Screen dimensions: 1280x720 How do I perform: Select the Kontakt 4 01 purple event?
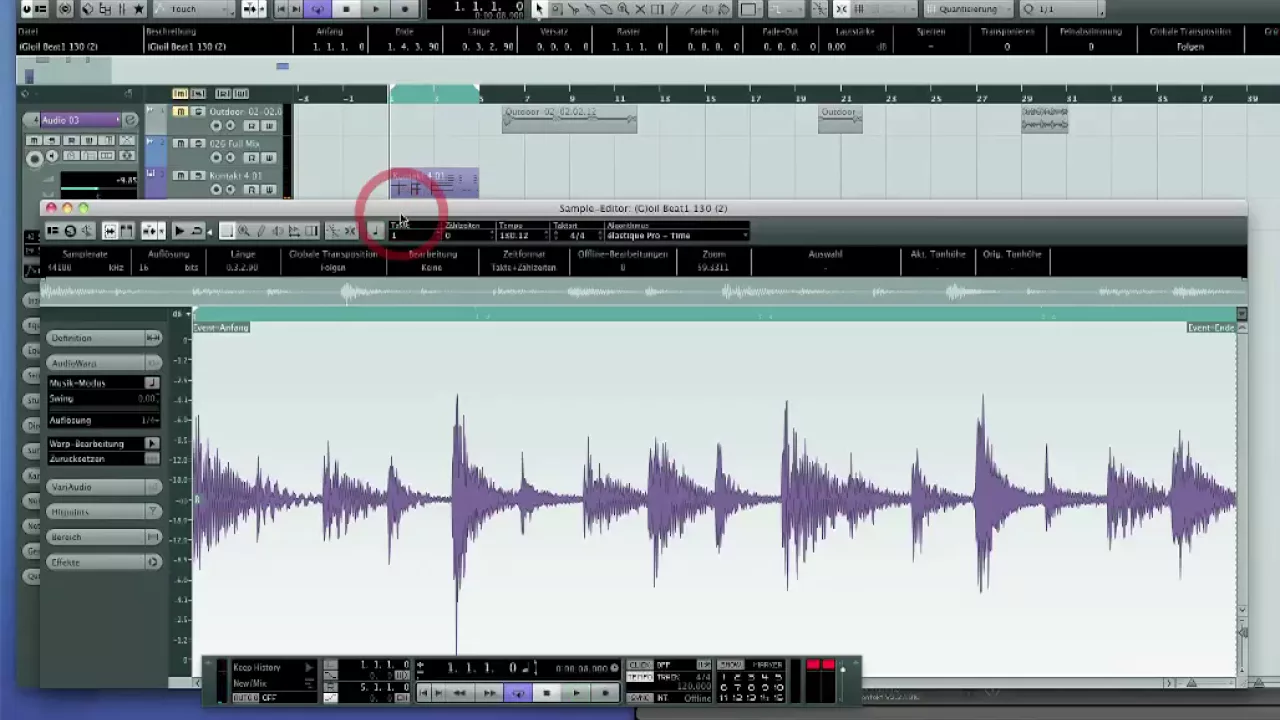[434, 183]
